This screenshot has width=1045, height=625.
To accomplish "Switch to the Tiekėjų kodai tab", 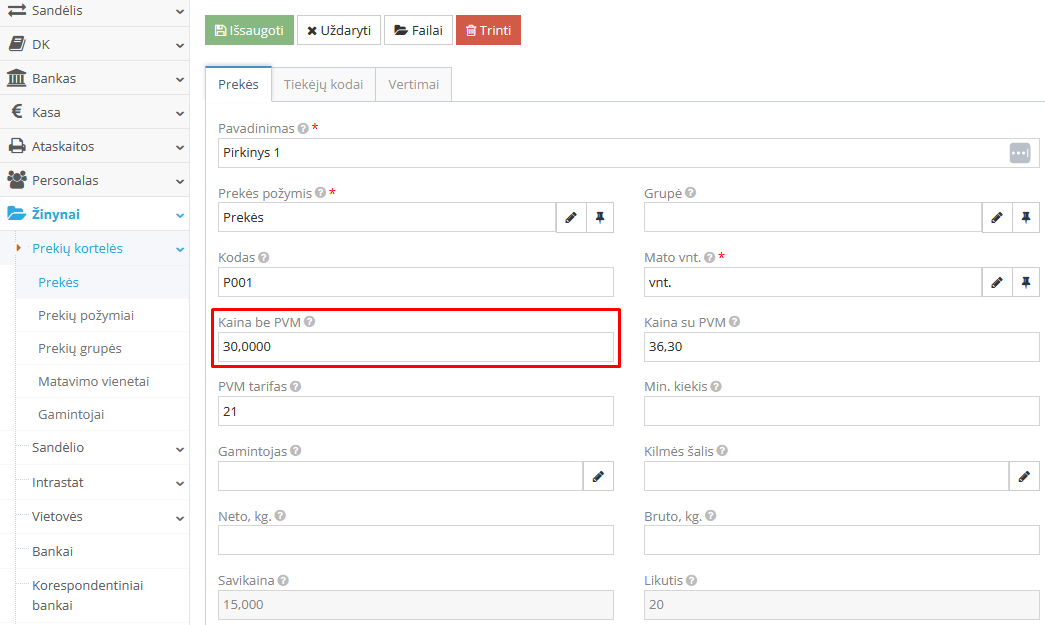I will click(x=323, y=85).
